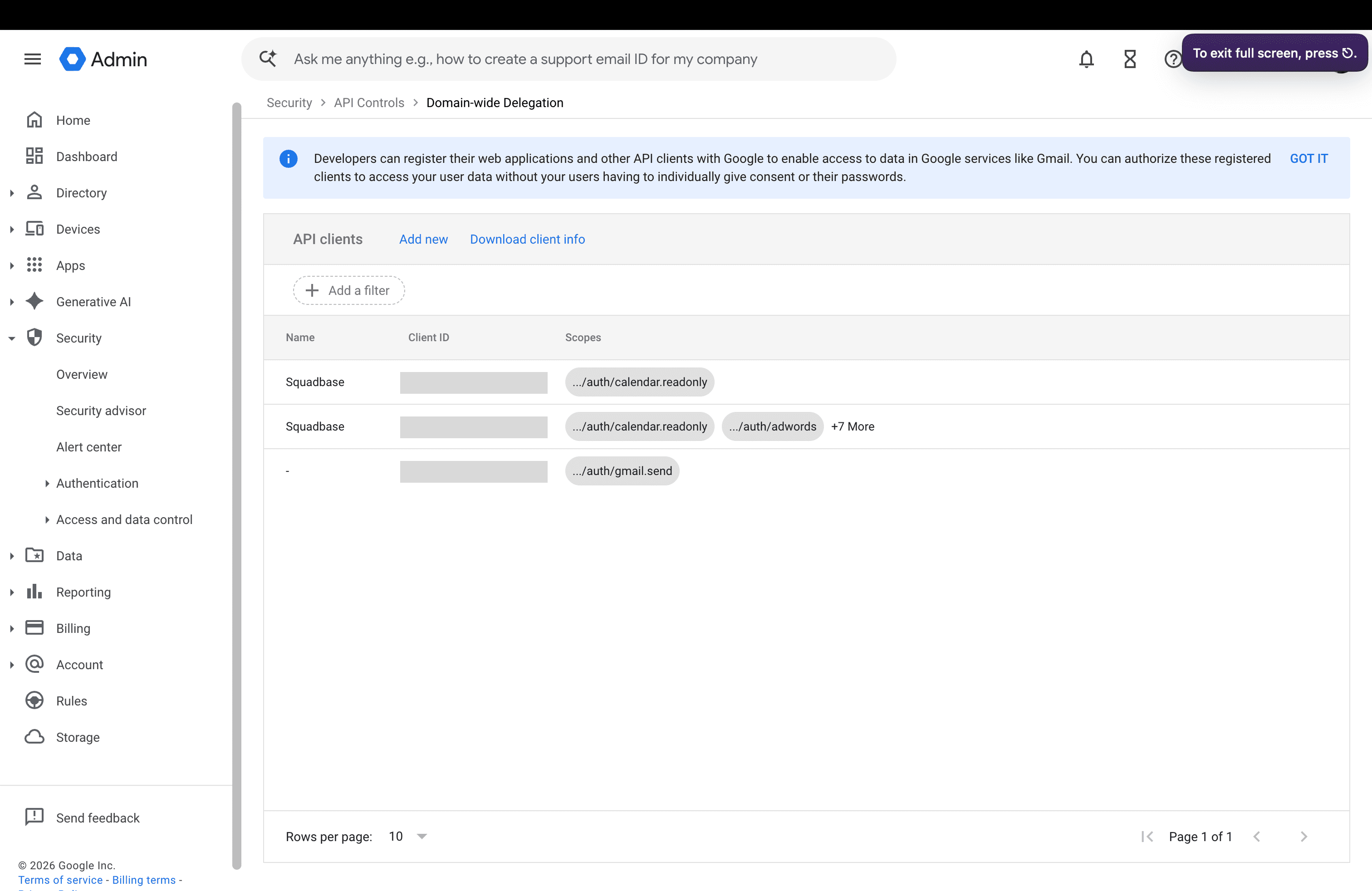Click the .../auth/adwords scope chip

(x=773, y=426)
